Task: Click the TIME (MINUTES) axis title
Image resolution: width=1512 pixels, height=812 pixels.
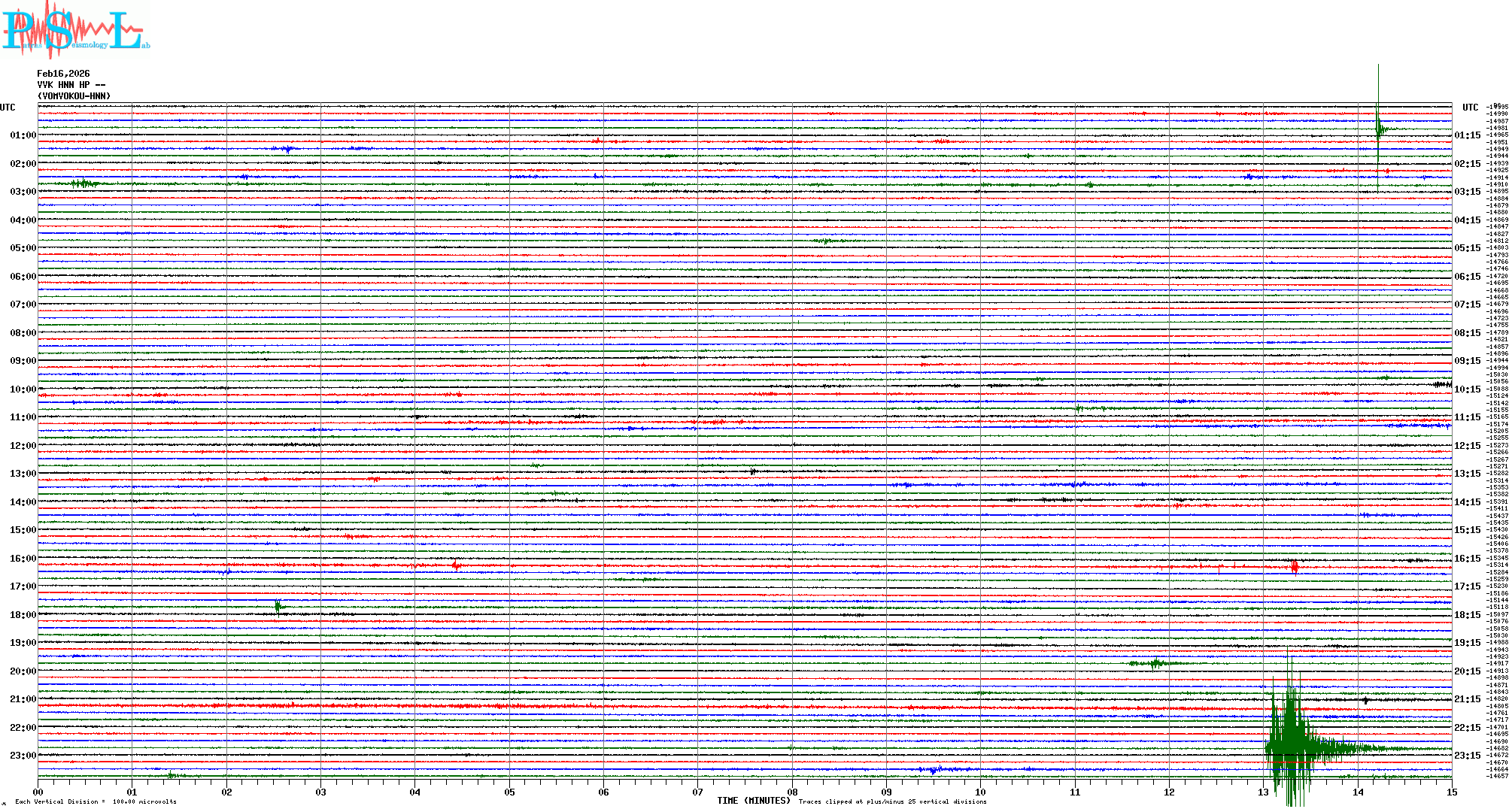Action: tap(753, 801)
